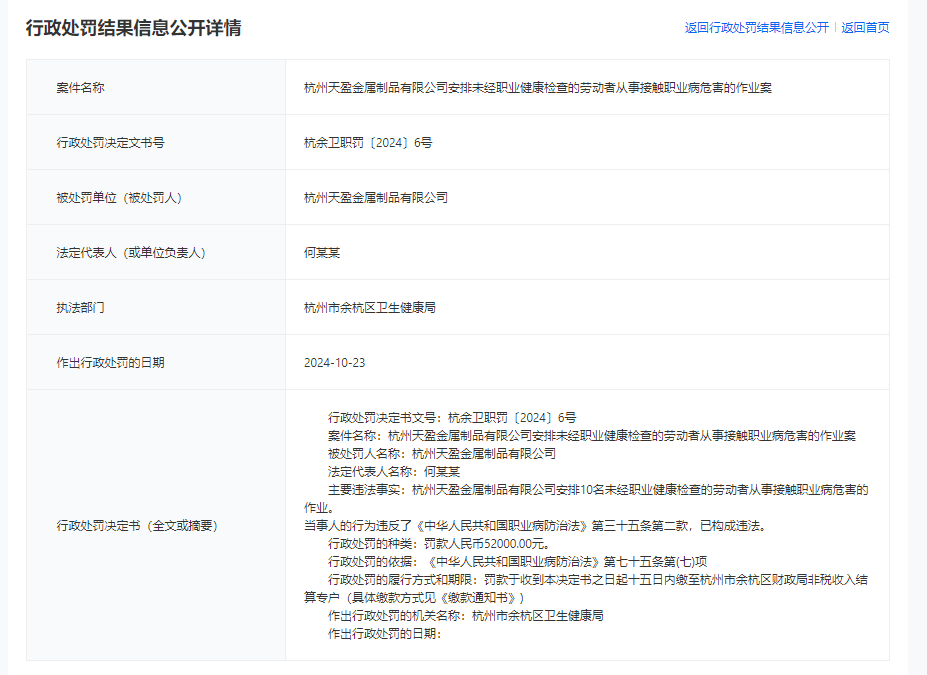
Task: Select document number in 行政处罚决定文书号 row
Action: 368,142
